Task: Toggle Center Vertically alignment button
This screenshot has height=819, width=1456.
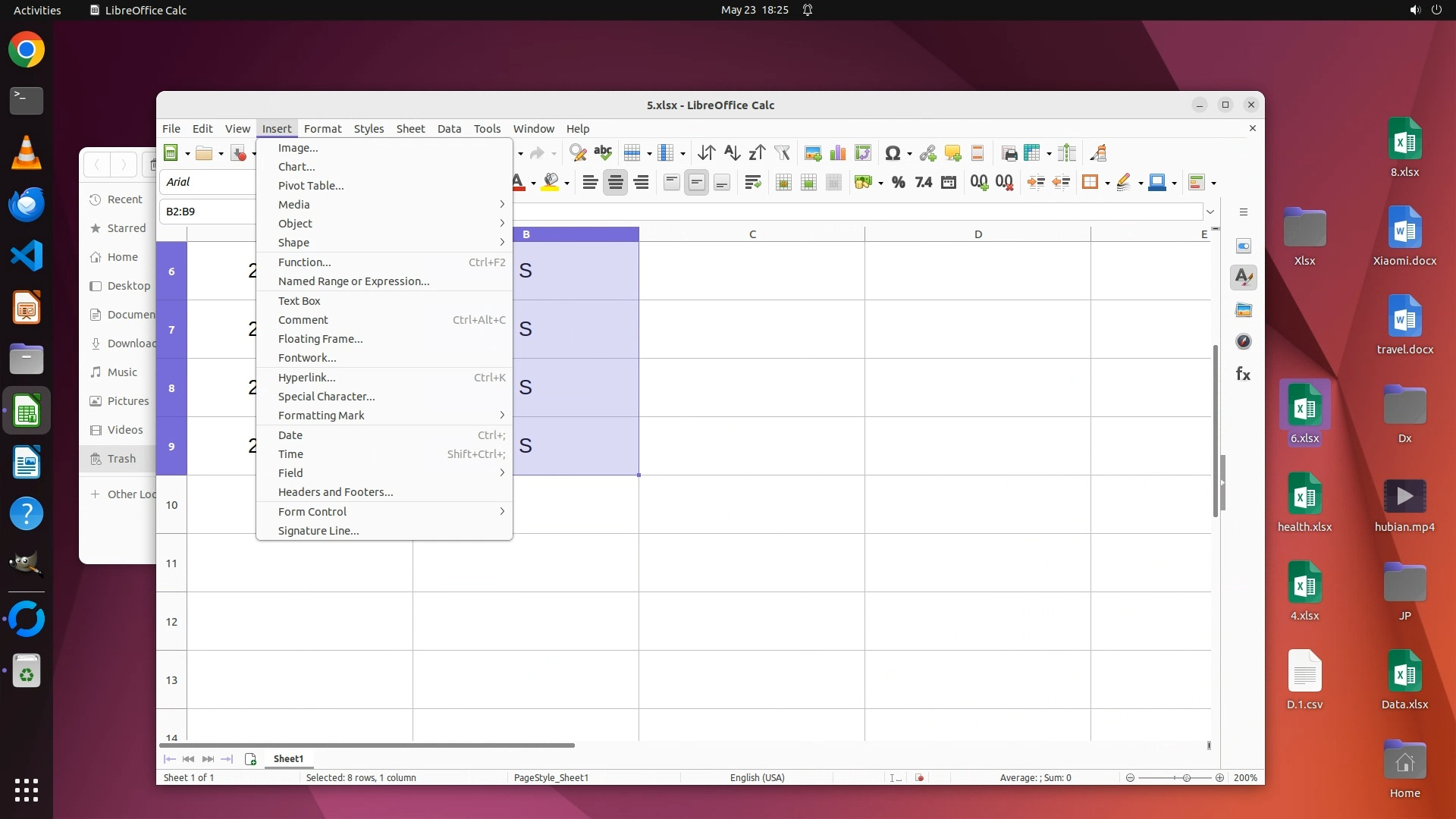Action: (696, 182)
